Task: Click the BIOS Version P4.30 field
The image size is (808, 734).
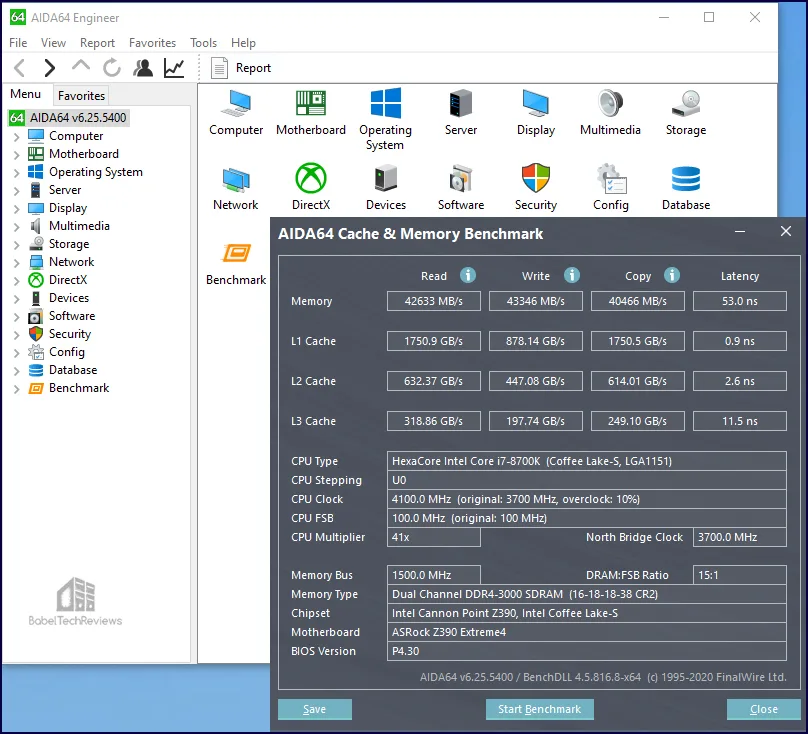Action: coord(587,651)
